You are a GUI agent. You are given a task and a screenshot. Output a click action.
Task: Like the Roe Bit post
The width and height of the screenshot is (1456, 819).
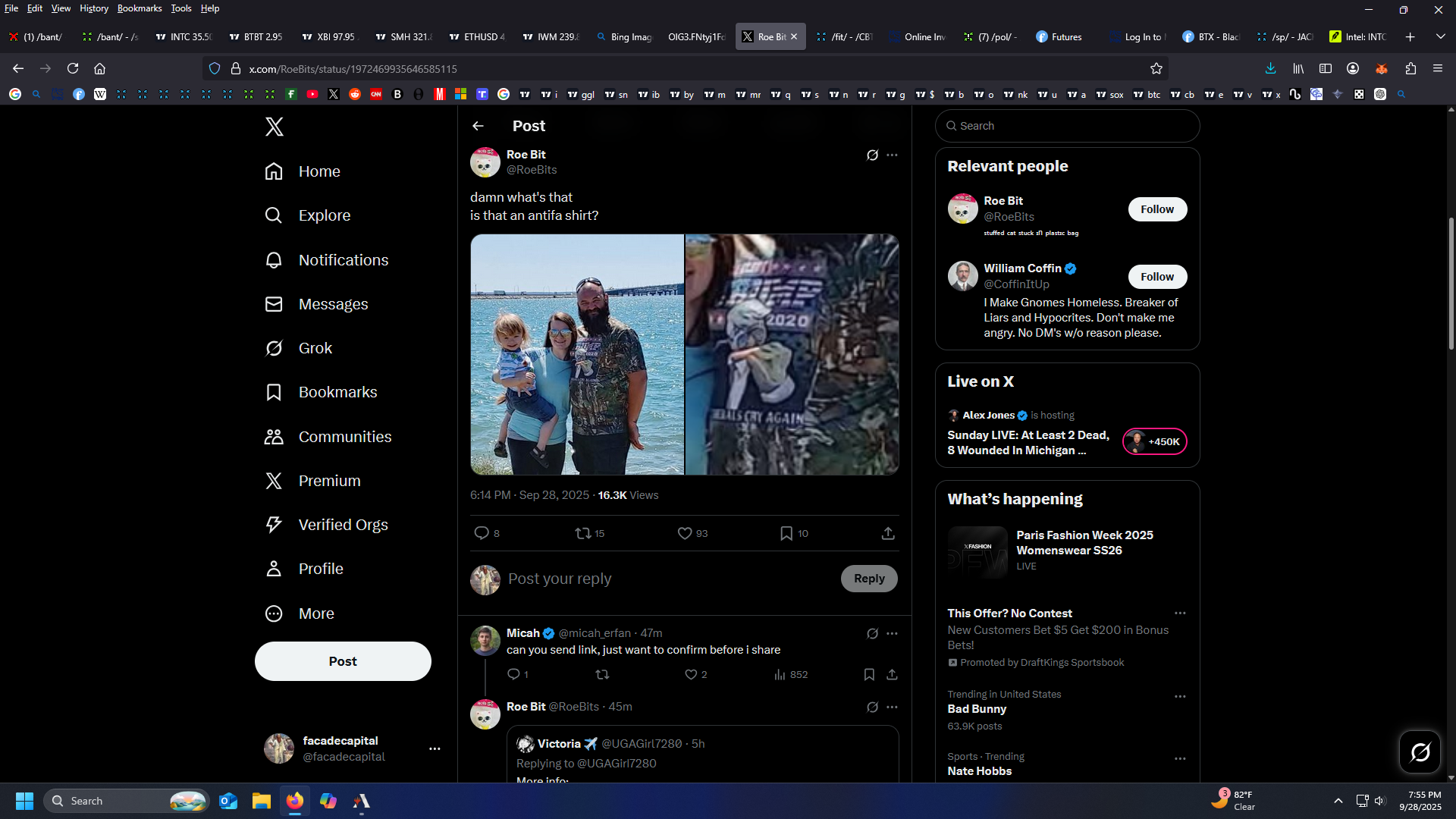[685, 533]
